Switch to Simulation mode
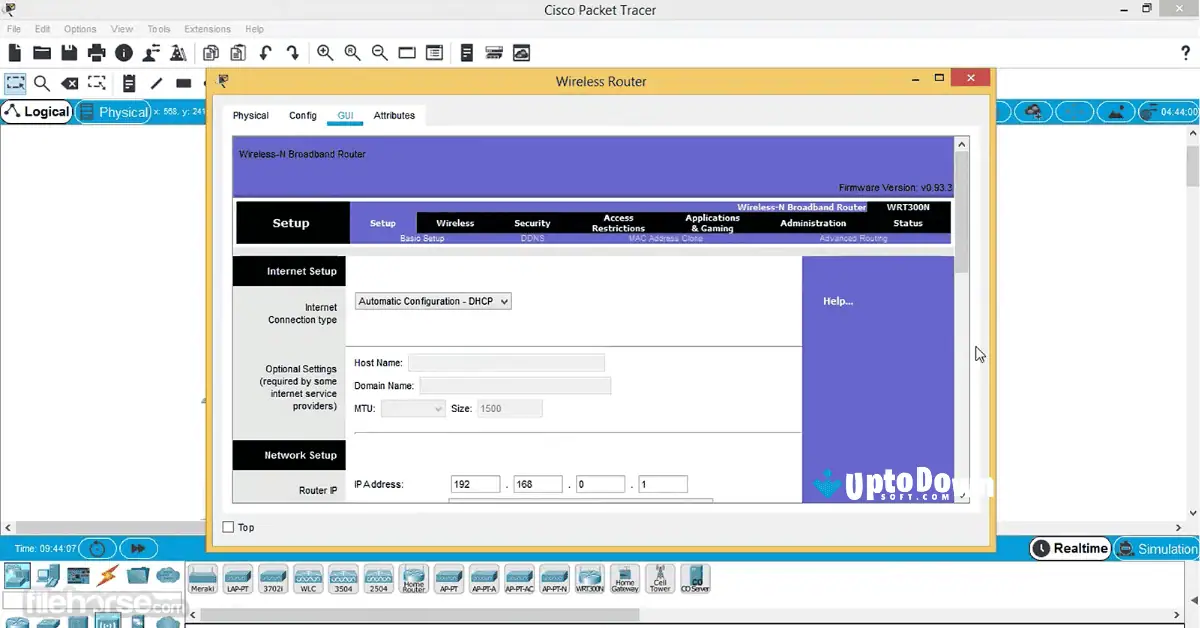1200x628 pixels. point(1157,548)
